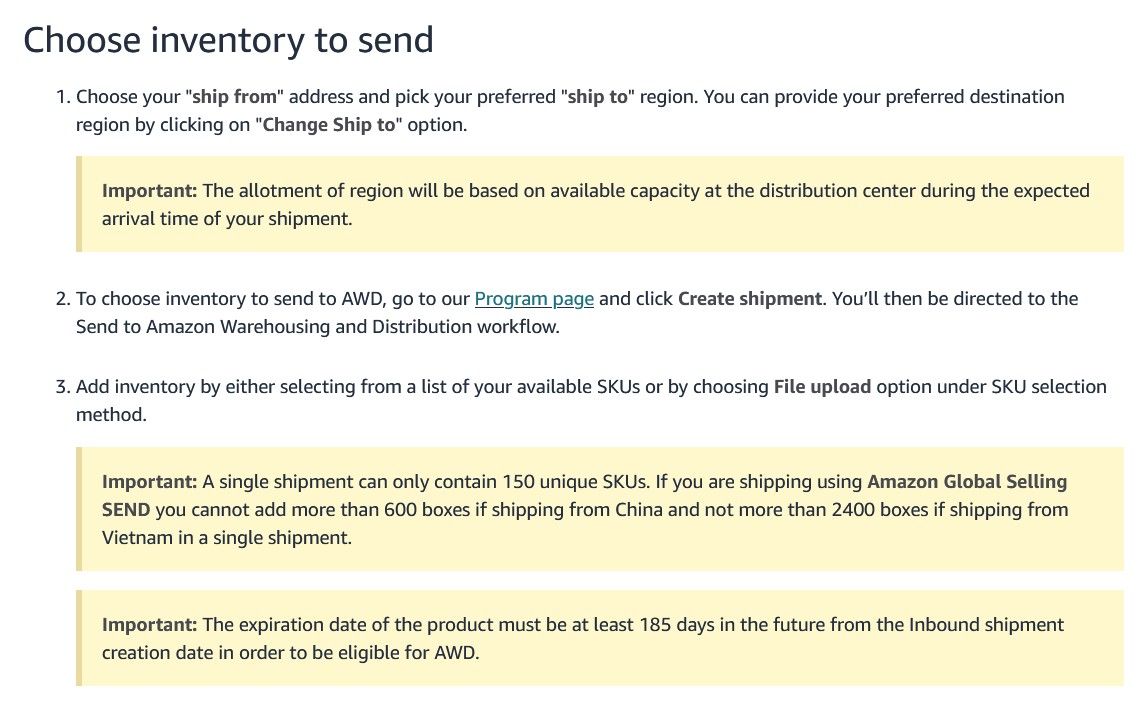1146x708 pixels.
Task: Click the "Send to Amazon Warehousing and Distribution workflow" text
Action: click(317, 327)
